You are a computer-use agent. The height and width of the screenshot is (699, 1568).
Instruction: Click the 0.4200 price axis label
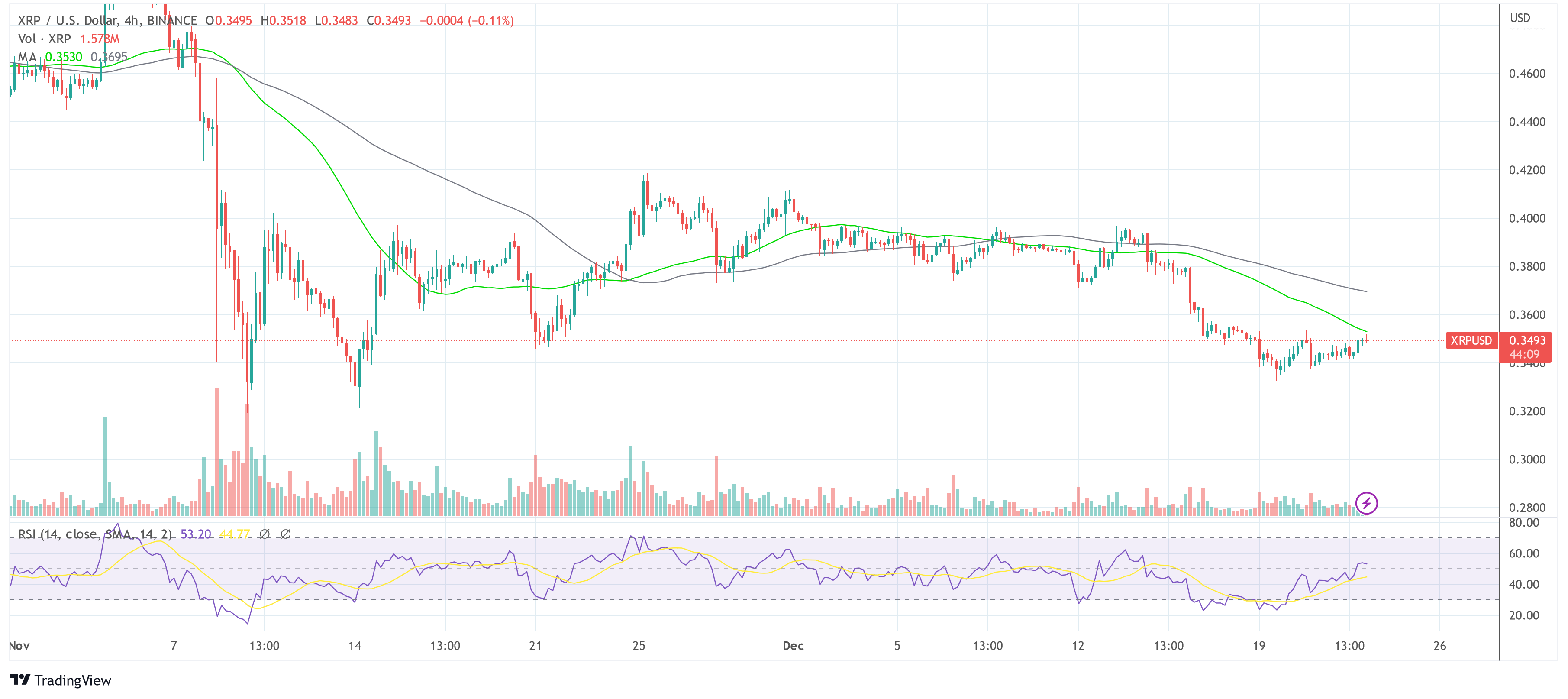pos(1527,170)
